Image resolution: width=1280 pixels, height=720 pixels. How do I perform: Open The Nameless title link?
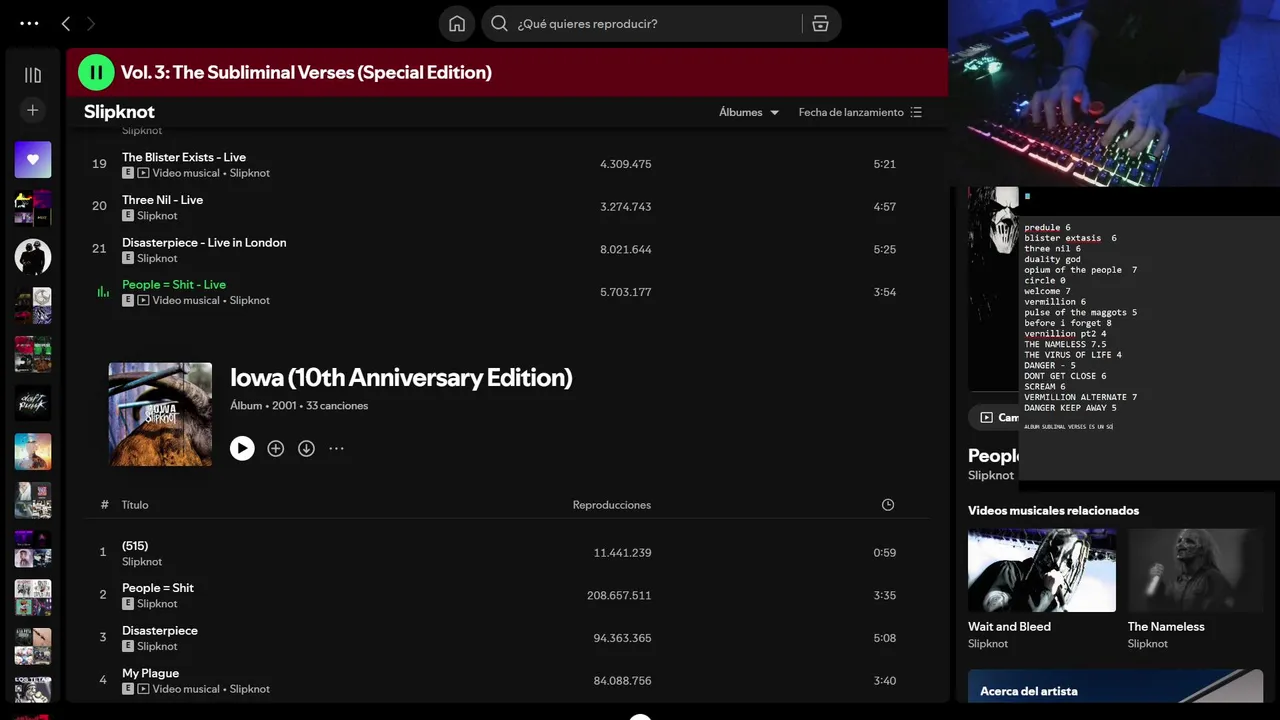[1166, 627]
